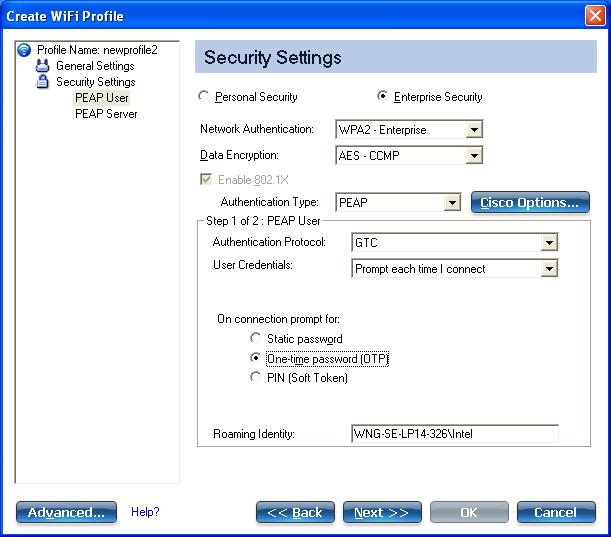Select the Personal Security radio button
Viewport: 611px width, 537px height.
(x=203, y=96)
